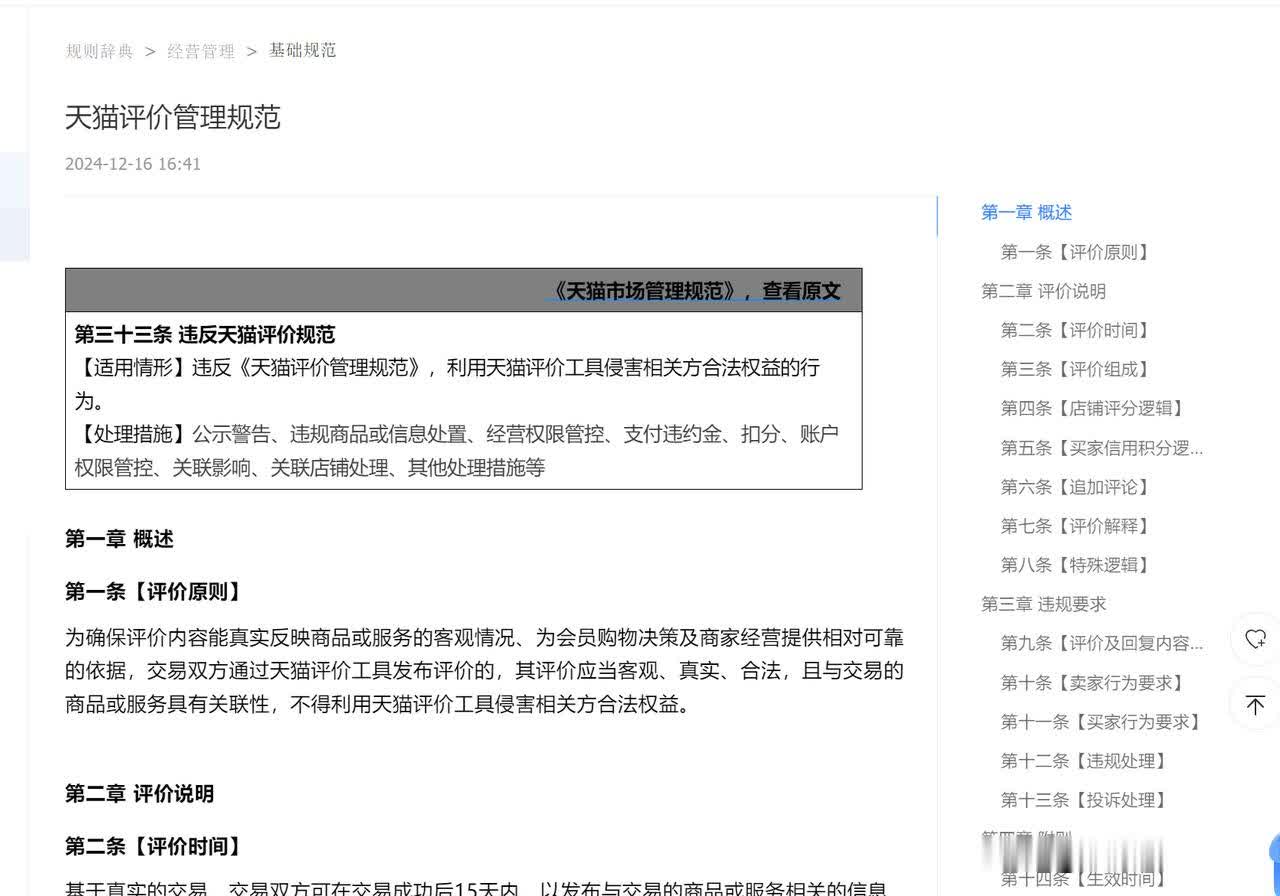Screen dimensions: 1280x896
Task: Select 第五条【买家信用积分逻... outline entry
Action: click(1102, 448)
